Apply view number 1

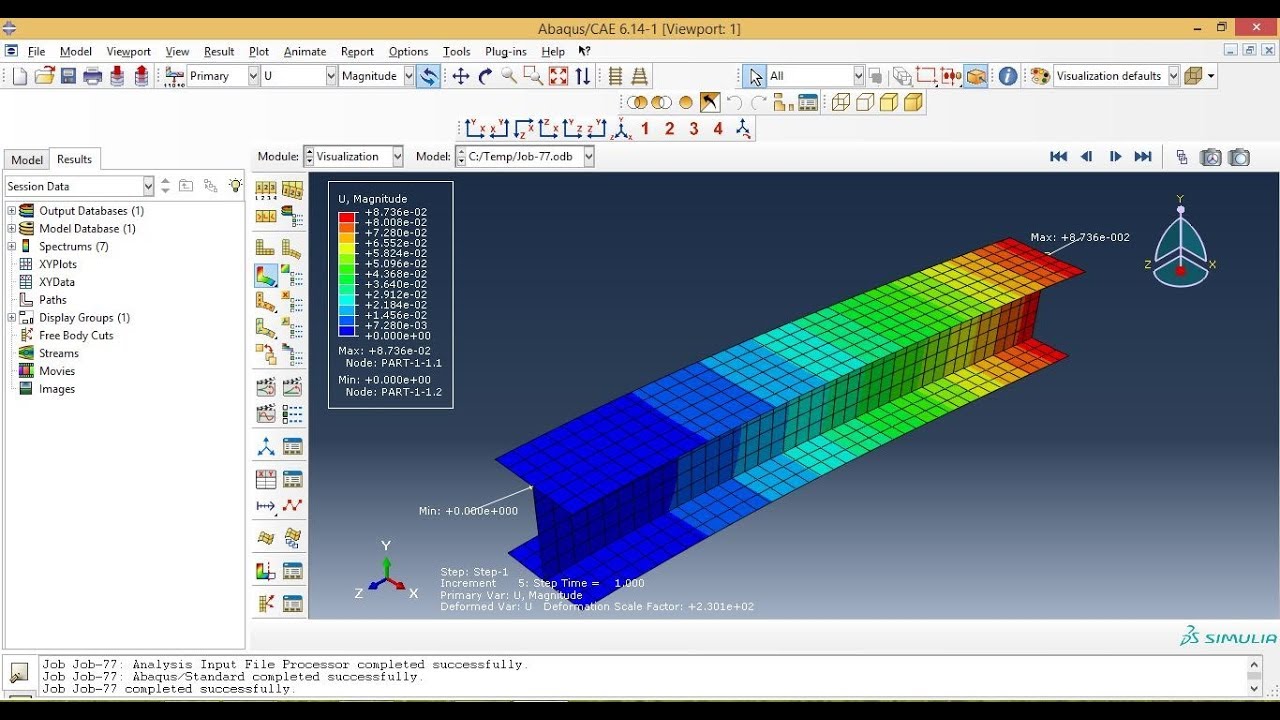(645, 128)
